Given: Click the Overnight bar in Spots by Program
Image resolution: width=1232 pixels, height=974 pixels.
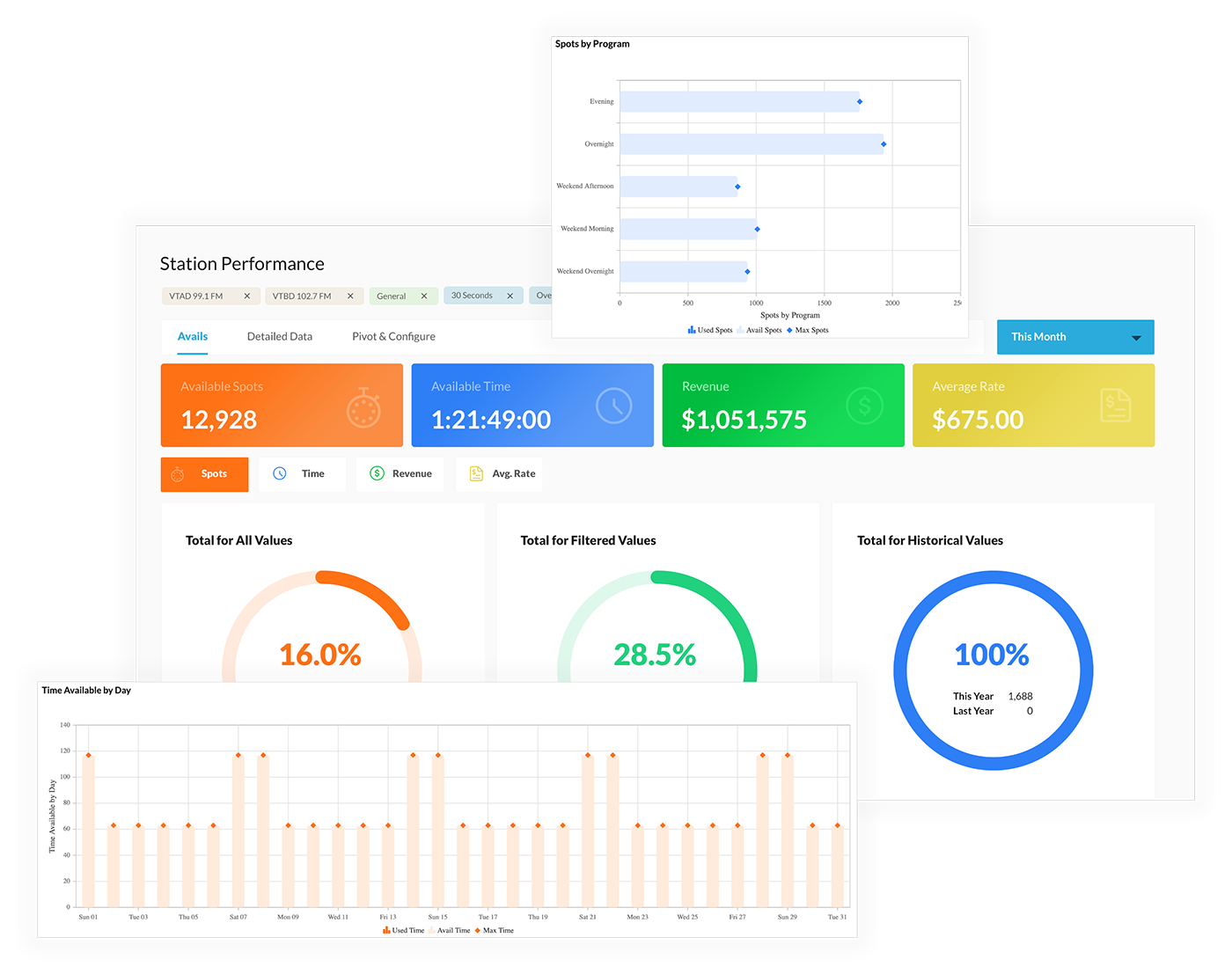Looking at the screenshot, I should click(752, 144).
